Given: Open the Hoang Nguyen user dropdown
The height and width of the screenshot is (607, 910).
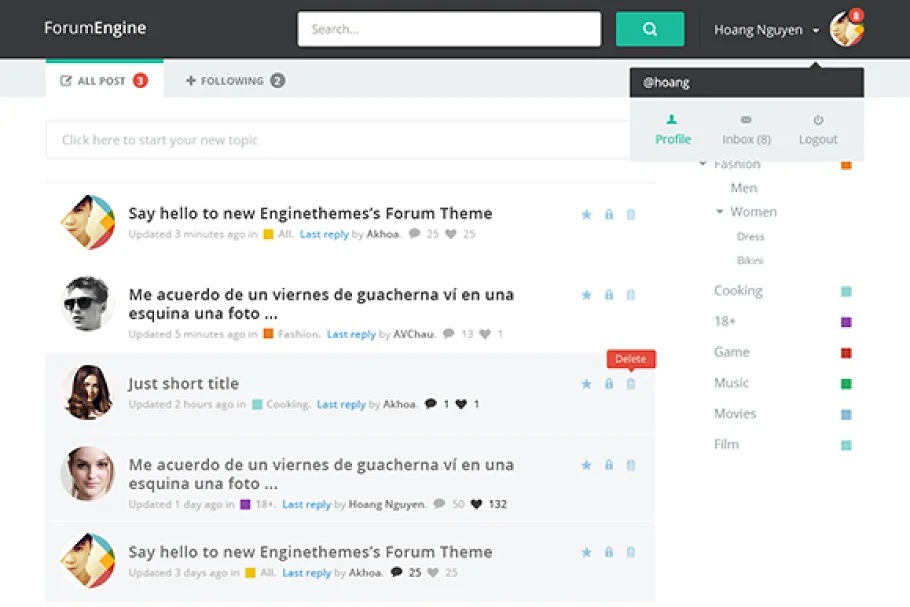Looking at the screenshot, I should click(x=767, y=30).
